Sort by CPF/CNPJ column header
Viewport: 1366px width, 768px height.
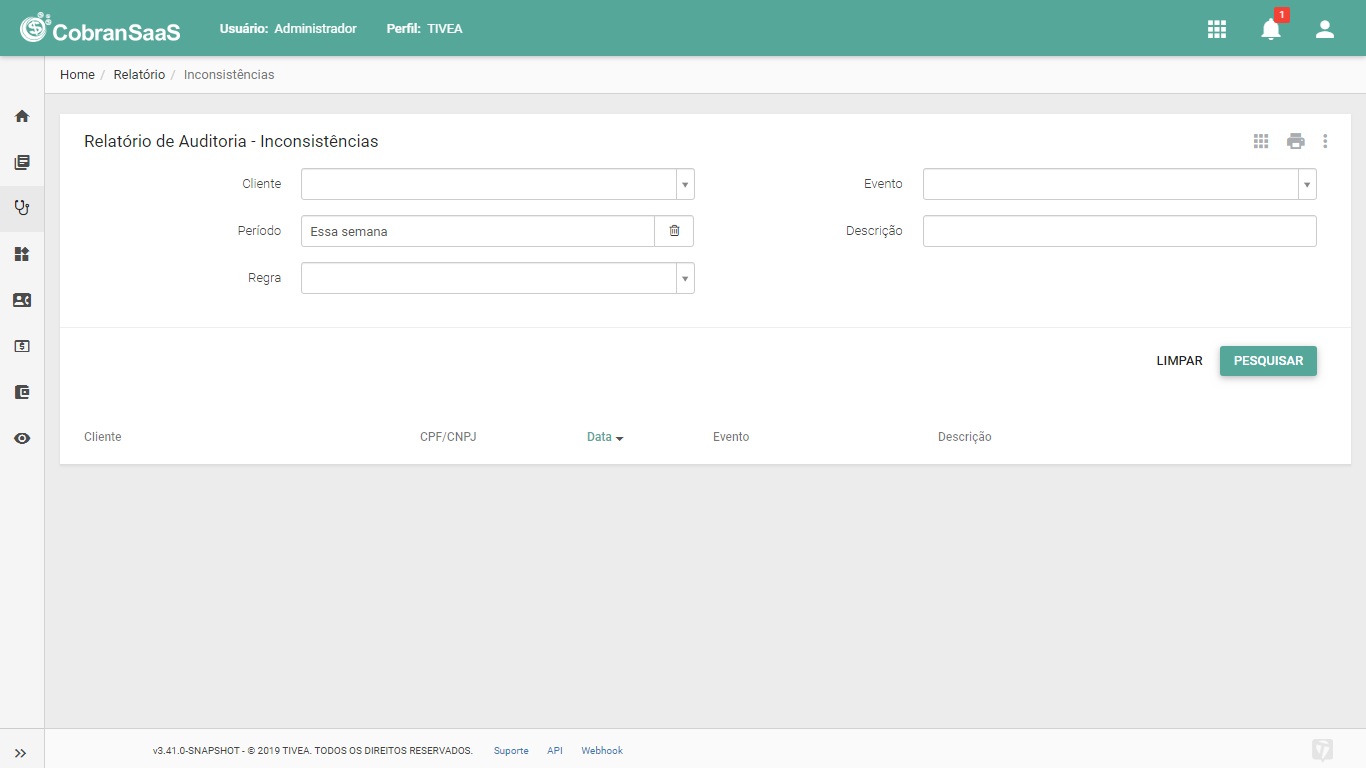[x=448, y=437]
